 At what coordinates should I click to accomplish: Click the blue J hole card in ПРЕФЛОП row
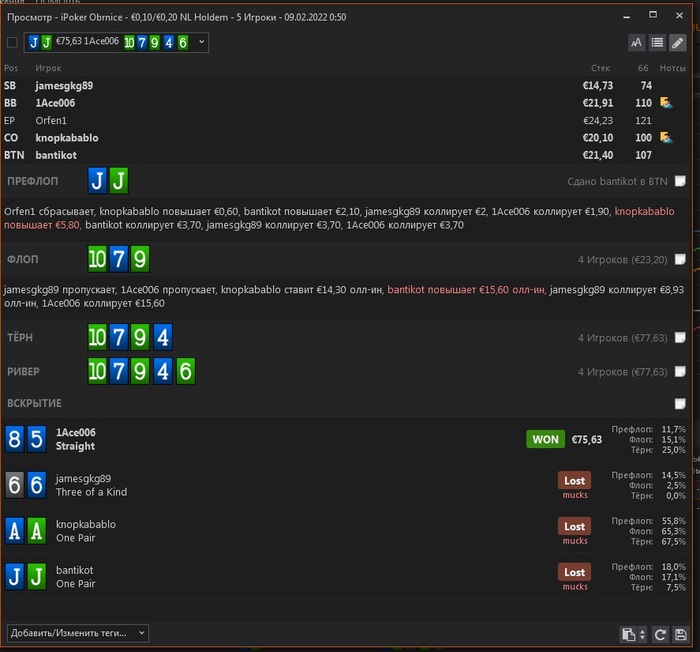[x=97, y=181]
